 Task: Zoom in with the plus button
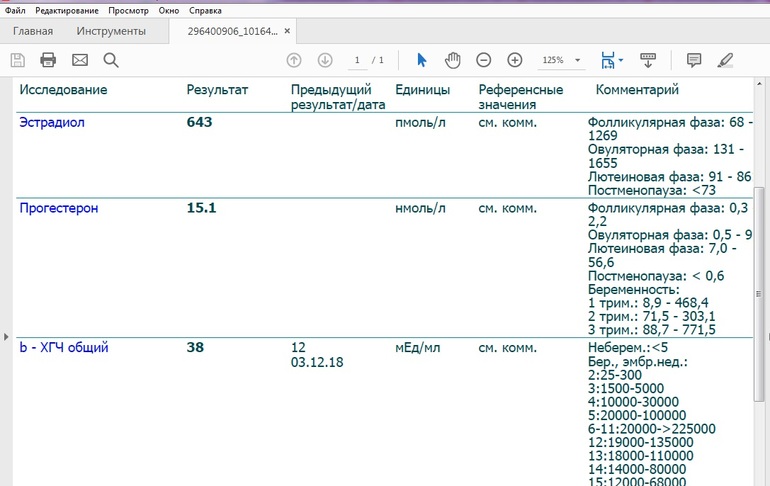click(x=515, y=60)
